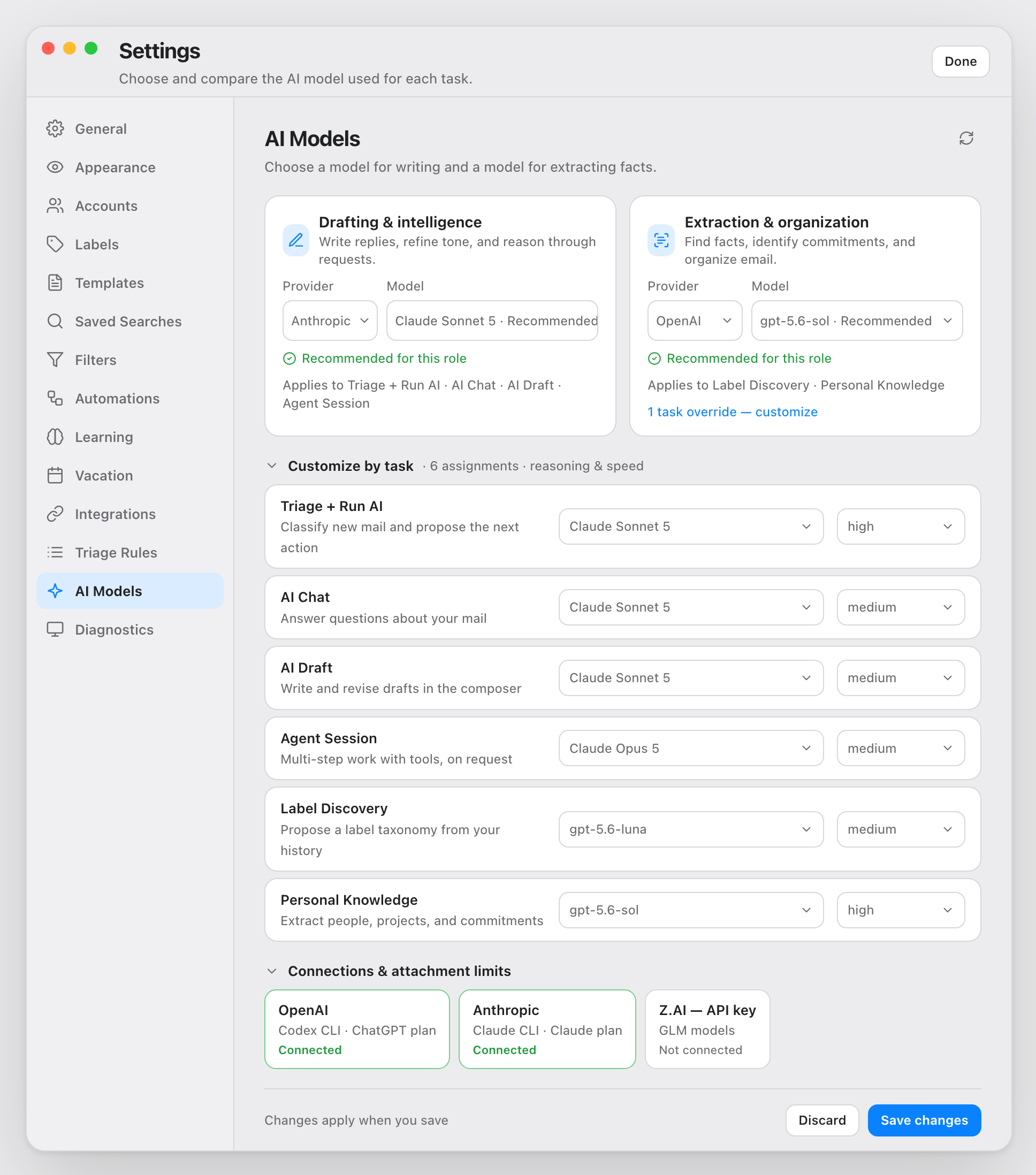The height and width of the screenshot is (1175, 1036).
Task: Change the Label Discovery gpt-5.6-luna model
Action: pyautogui.click(x=691, y=829)
